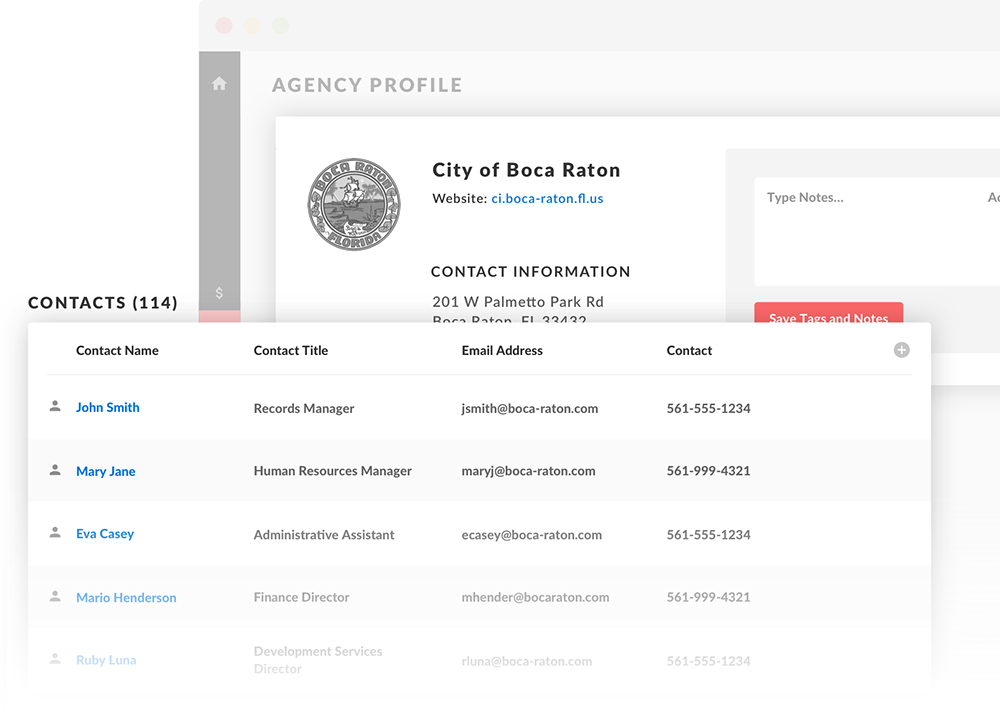Click the Contact Name column header

[x=117, y=350]
